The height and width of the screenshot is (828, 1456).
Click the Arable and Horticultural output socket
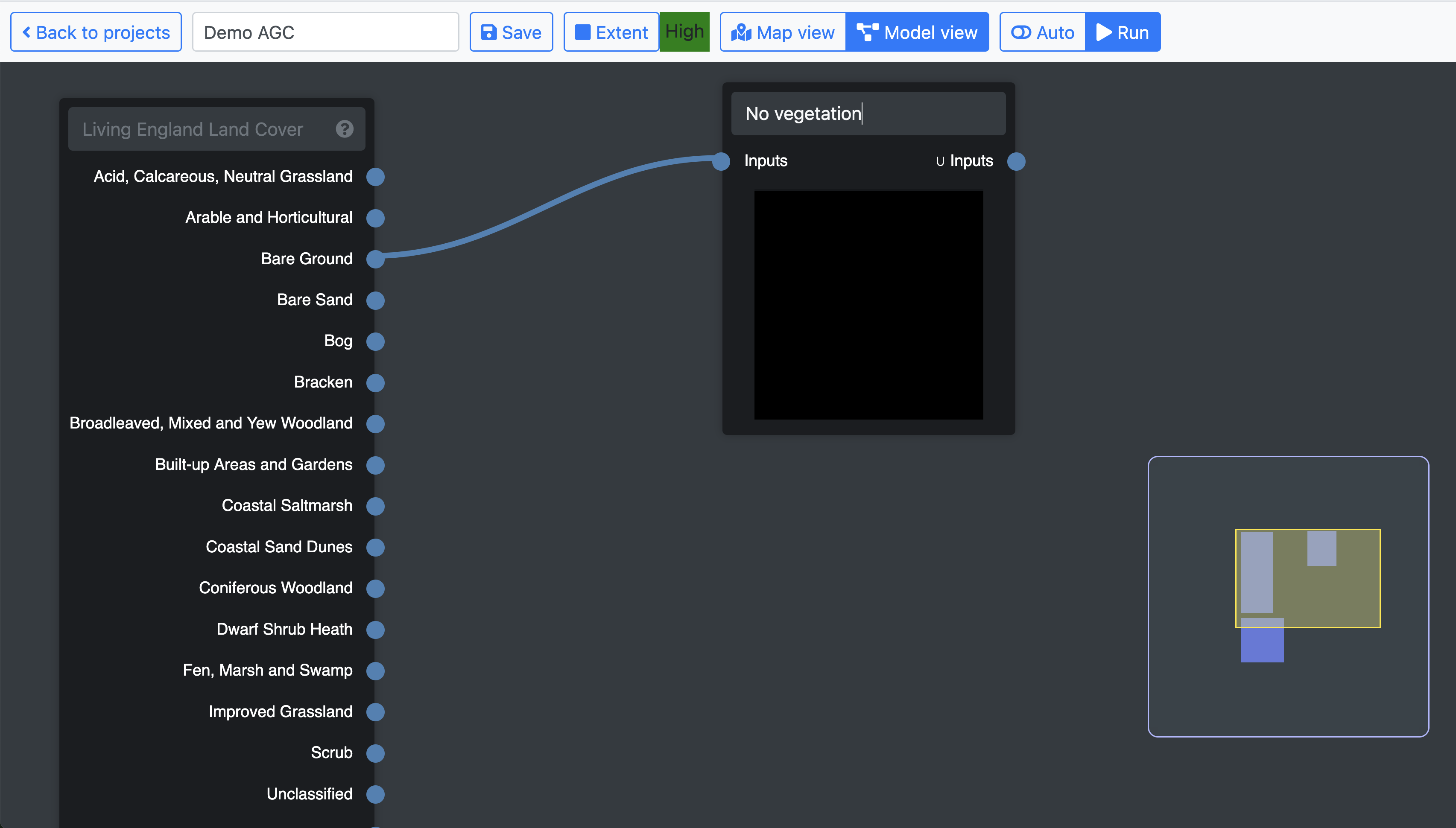[x=375, y=218]
